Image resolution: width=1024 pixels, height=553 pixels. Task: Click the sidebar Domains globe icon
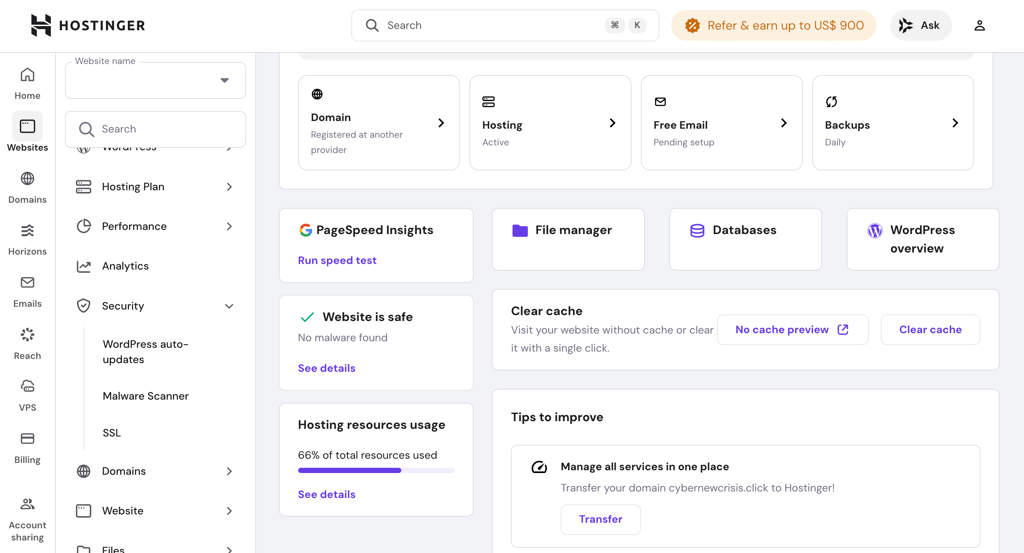click(84, 471)
